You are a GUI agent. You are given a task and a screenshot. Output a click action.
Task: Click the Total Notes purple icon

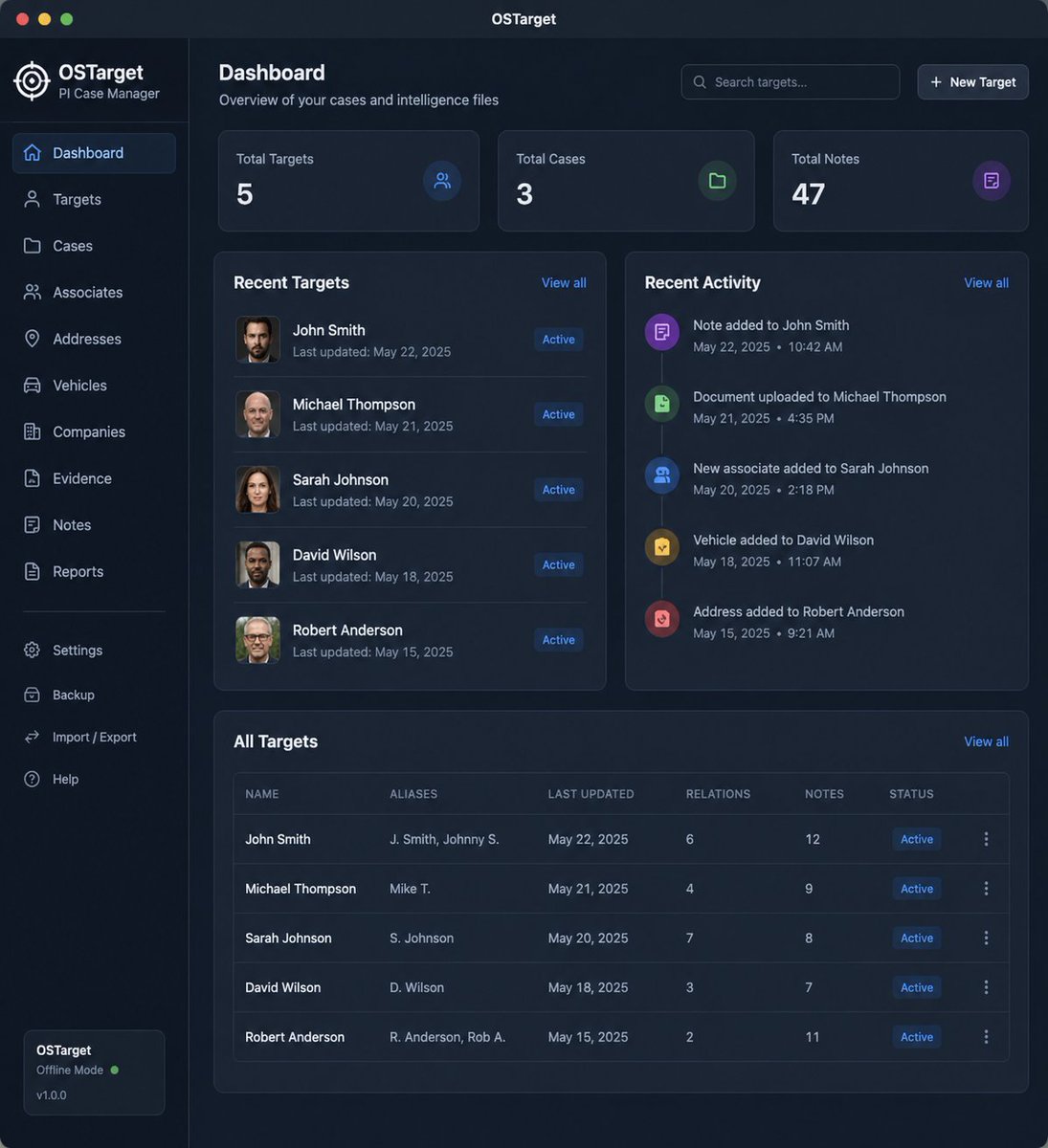coord(992,181)
